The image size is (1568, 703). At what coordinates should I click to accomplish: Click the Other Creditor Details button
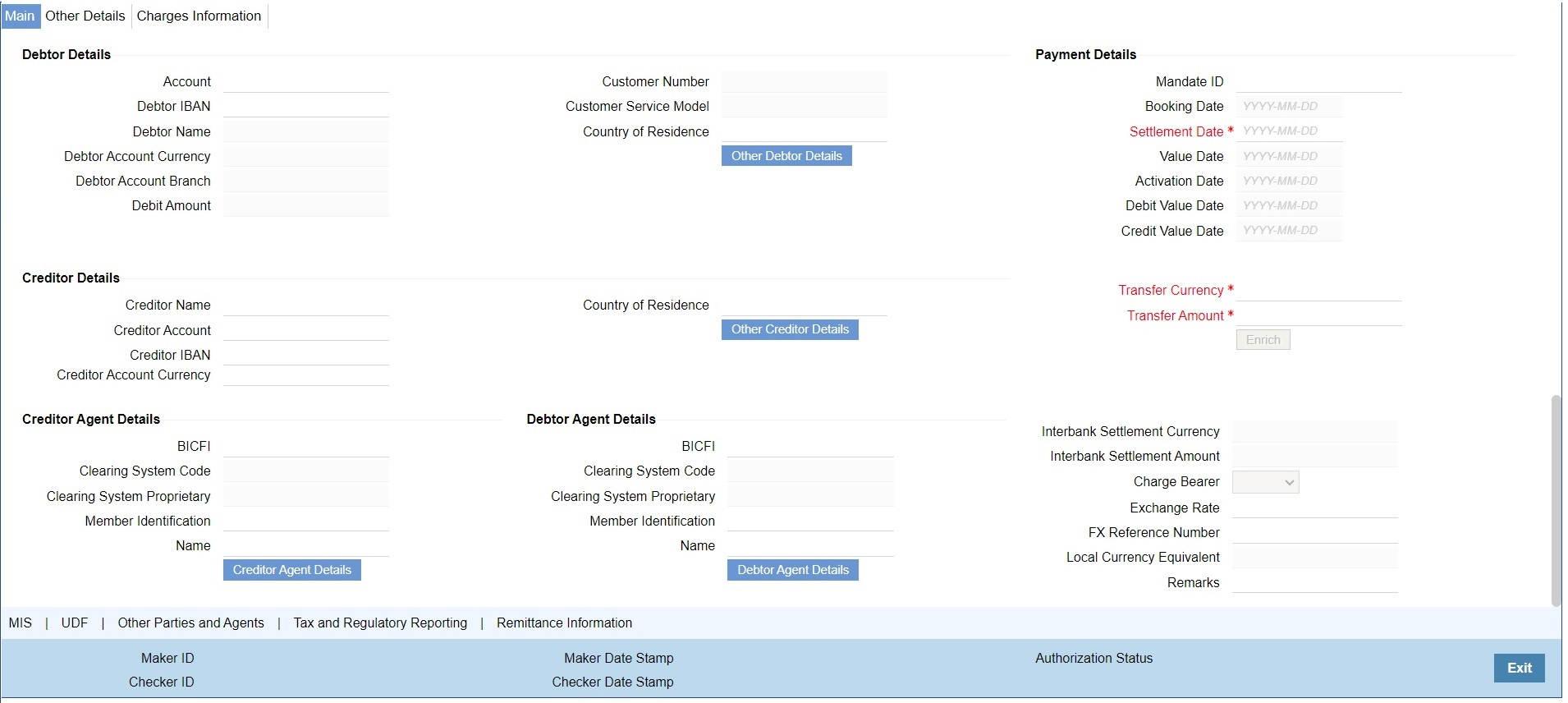click(790, 329)
